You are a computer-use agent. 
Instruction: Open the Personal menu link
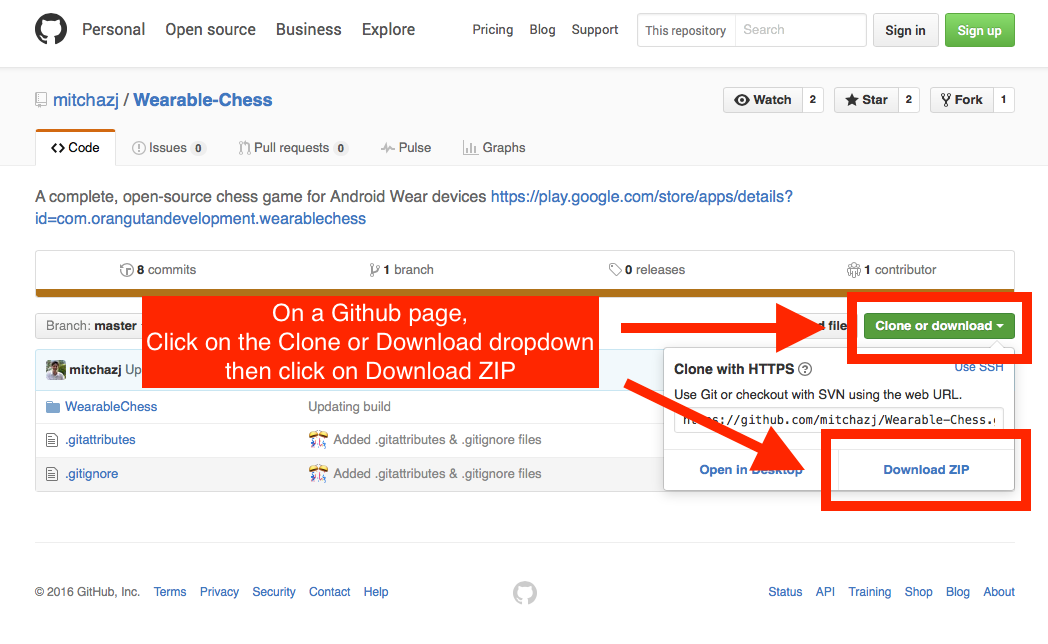114,29
